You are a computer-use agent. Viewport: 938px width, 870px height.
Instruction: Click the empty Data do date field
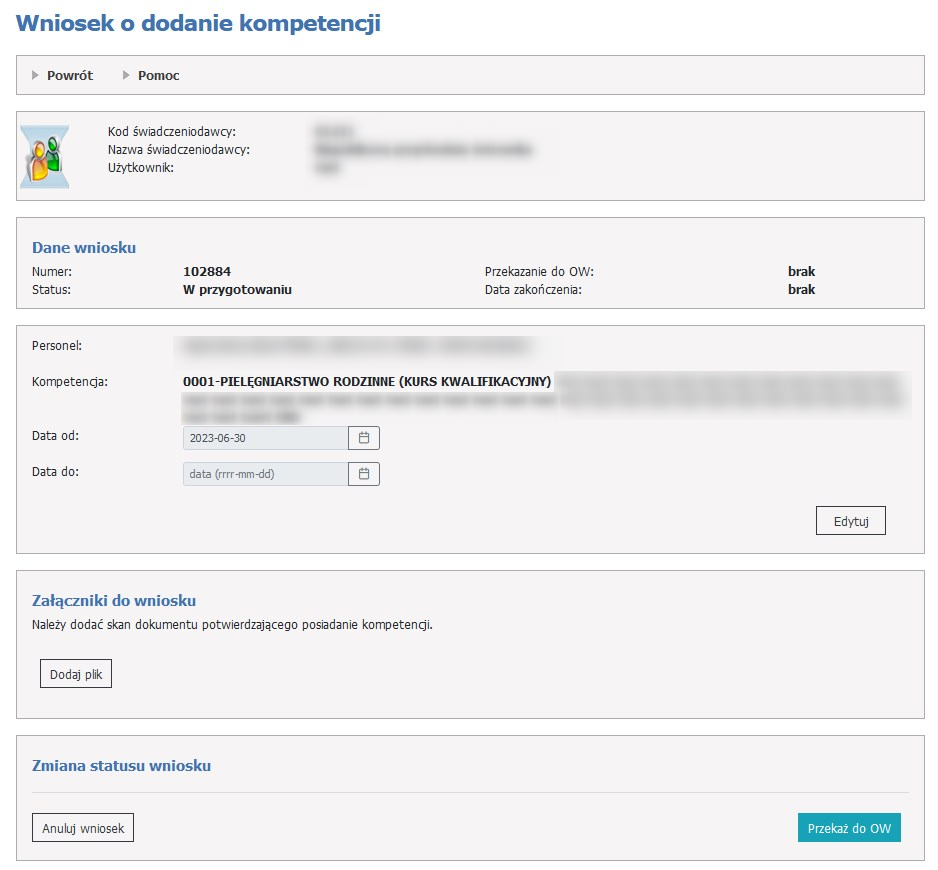(265, 474)
